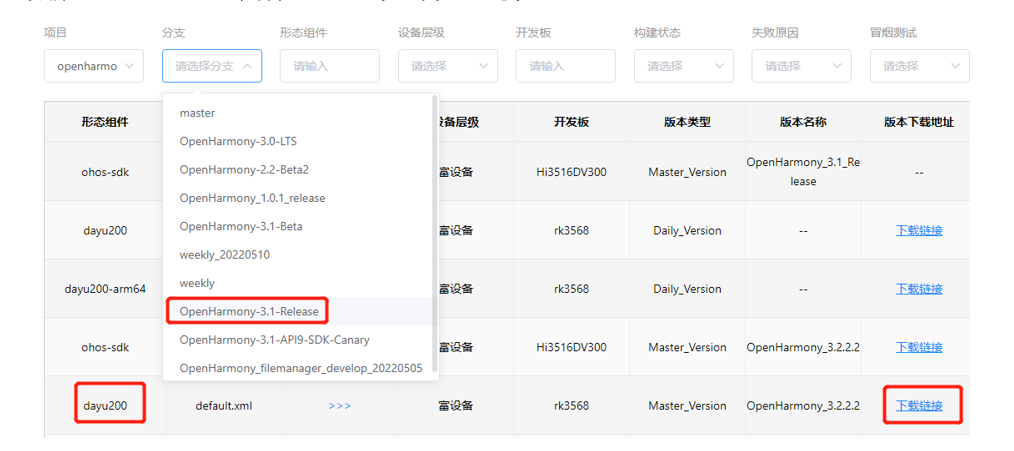1014x451 pixels.
Task: Select OpenHarmony-2.2-Beta2 branch option
Action: [x=297, y=170]
